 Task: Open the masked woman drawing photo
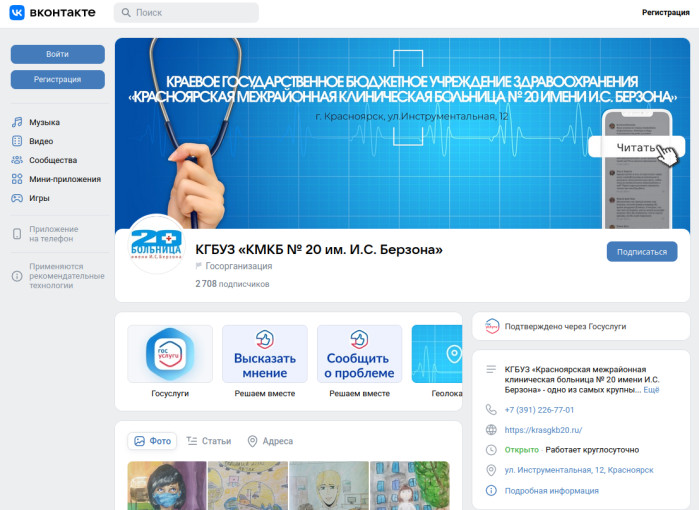coord(167,485)
